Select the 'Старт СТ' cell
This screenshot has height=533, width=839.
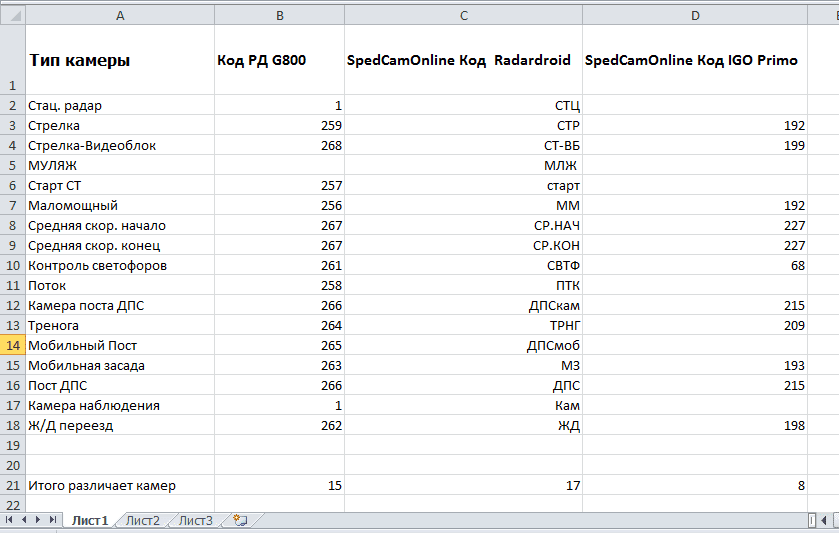point(120,186)
